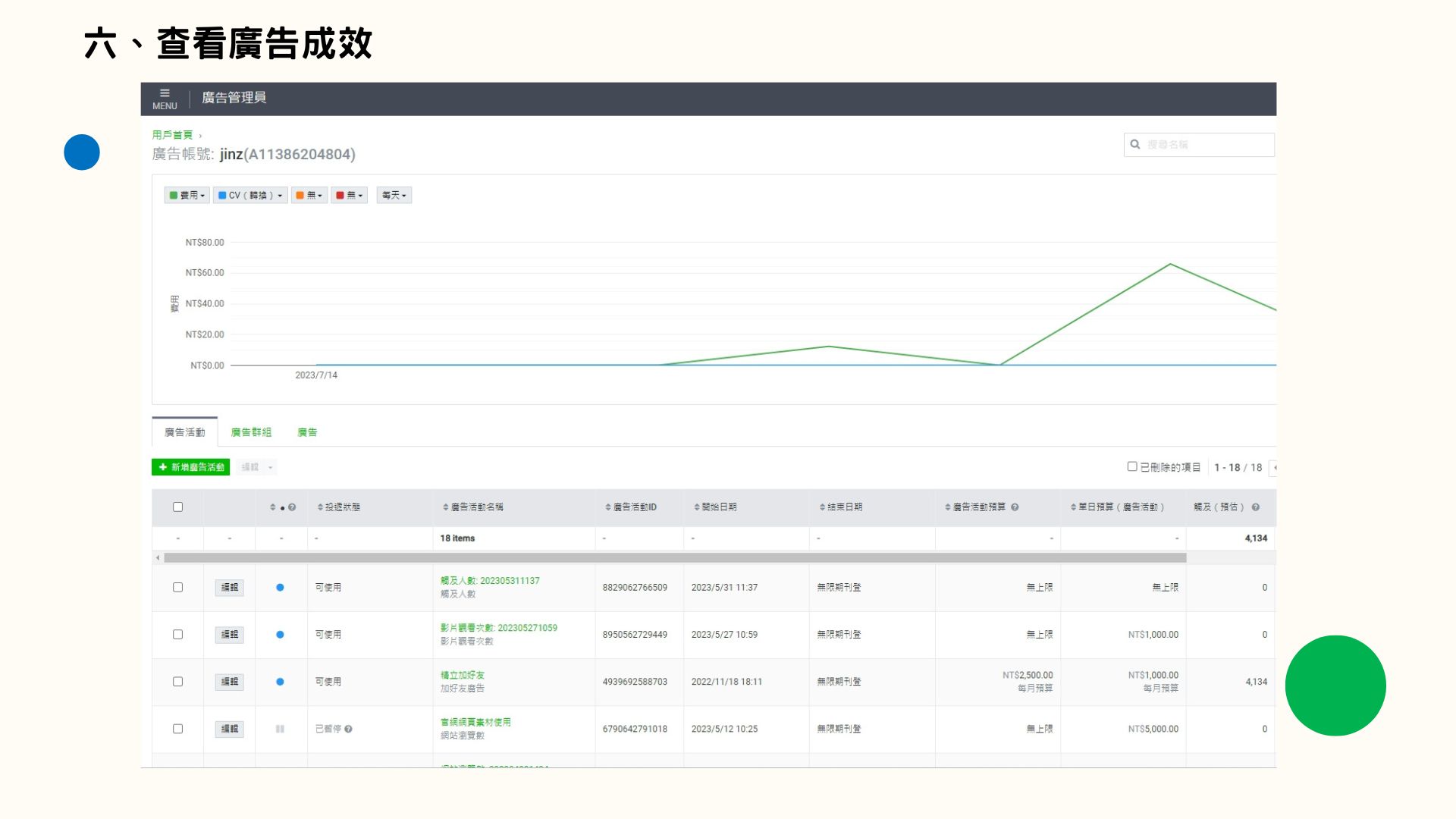Click the blue status dot for 積立加好友 row

point(280,682)
